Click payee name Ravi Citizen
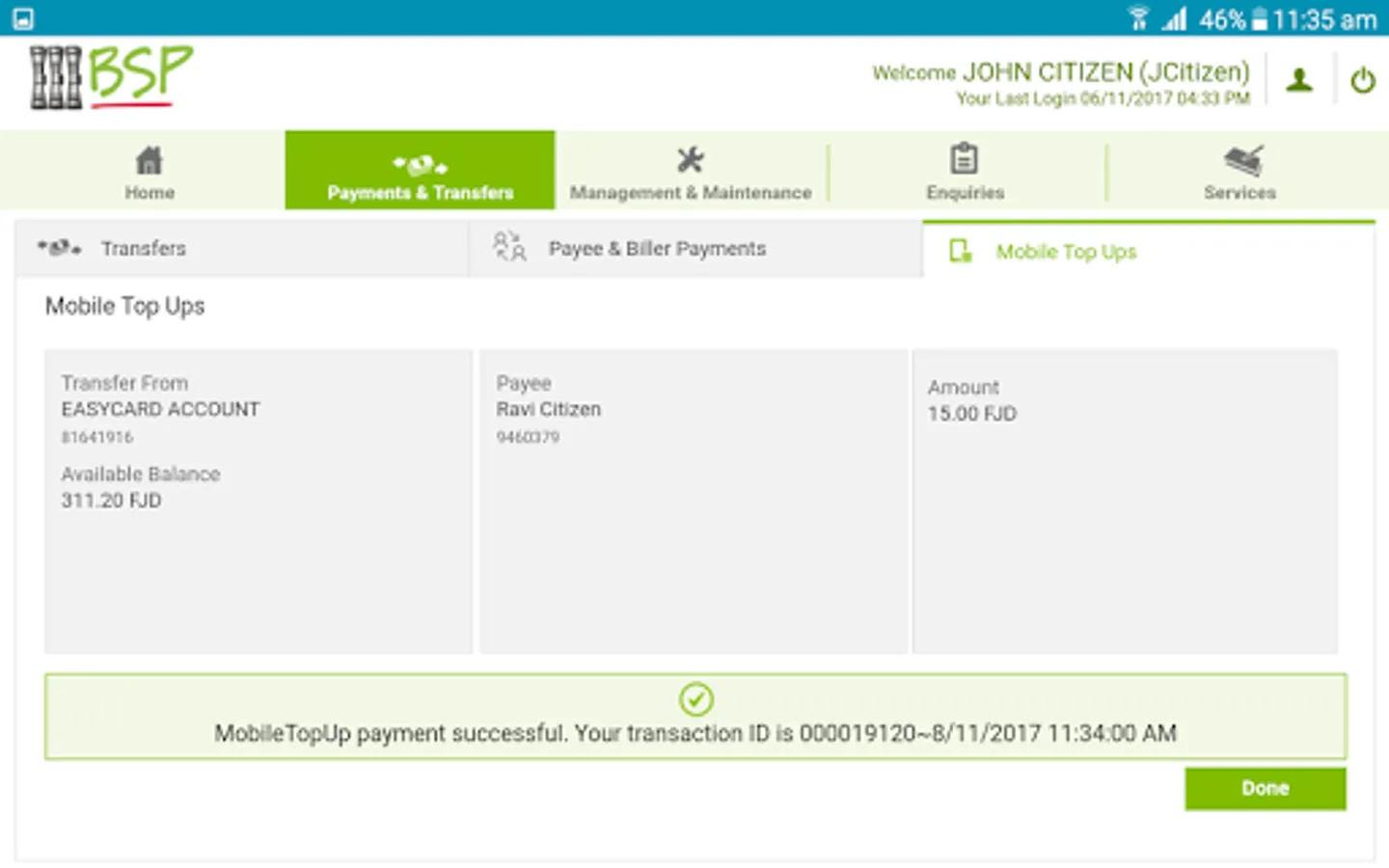The width and height of the screenshot is (1389, 868). tap(549, 410)
